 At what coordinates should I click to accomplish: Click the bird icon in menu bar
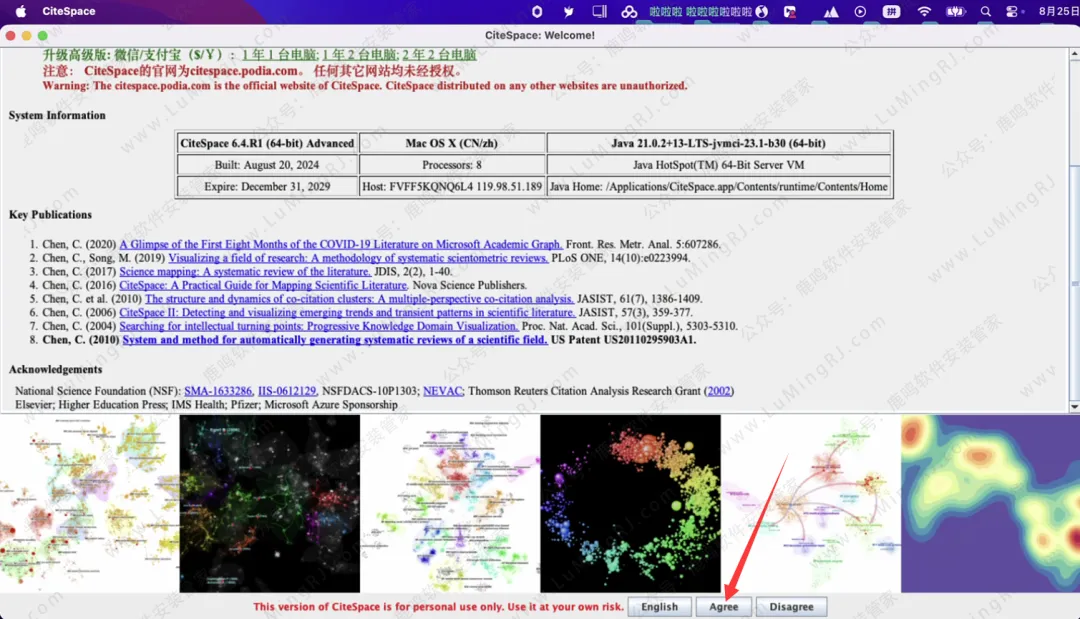point(568,11)
